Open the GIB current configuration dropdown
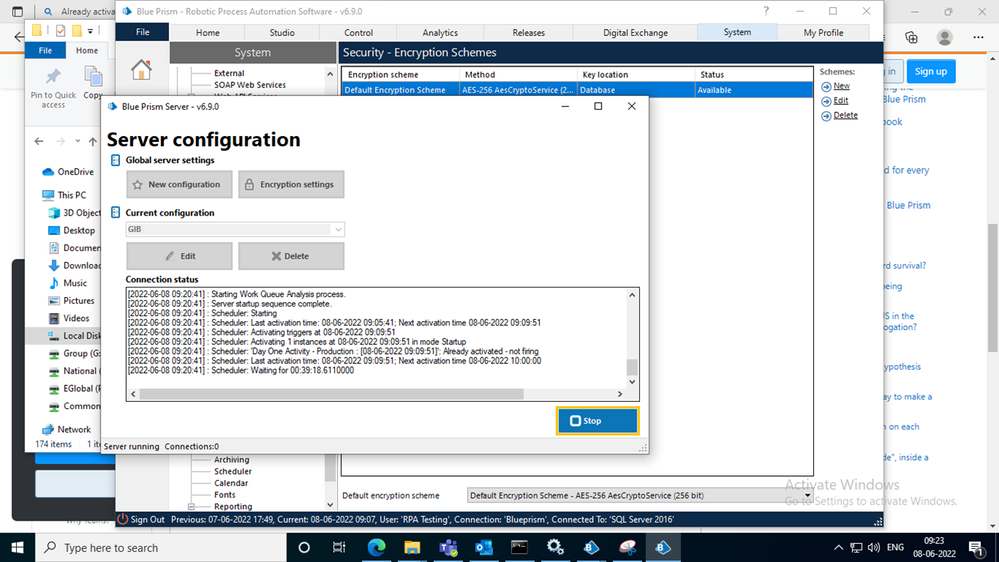 click(x=235, y=229)
